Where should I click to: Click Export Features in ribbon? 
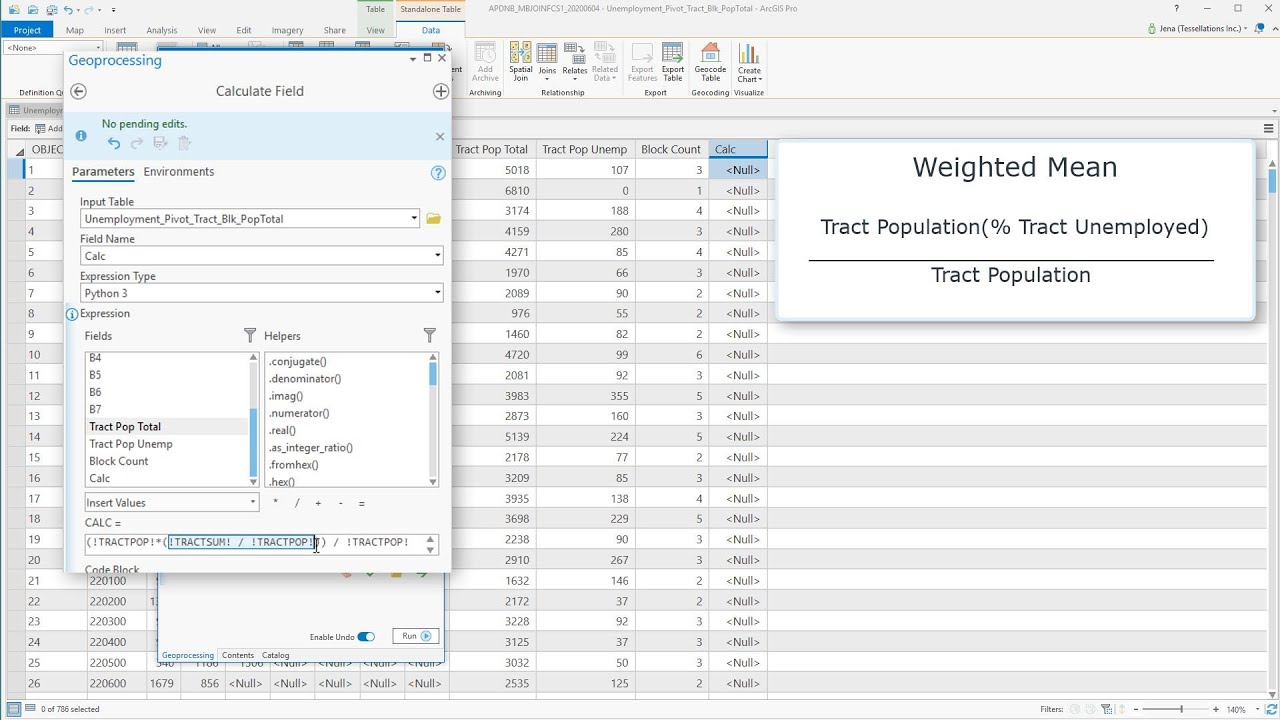[643, 62]
